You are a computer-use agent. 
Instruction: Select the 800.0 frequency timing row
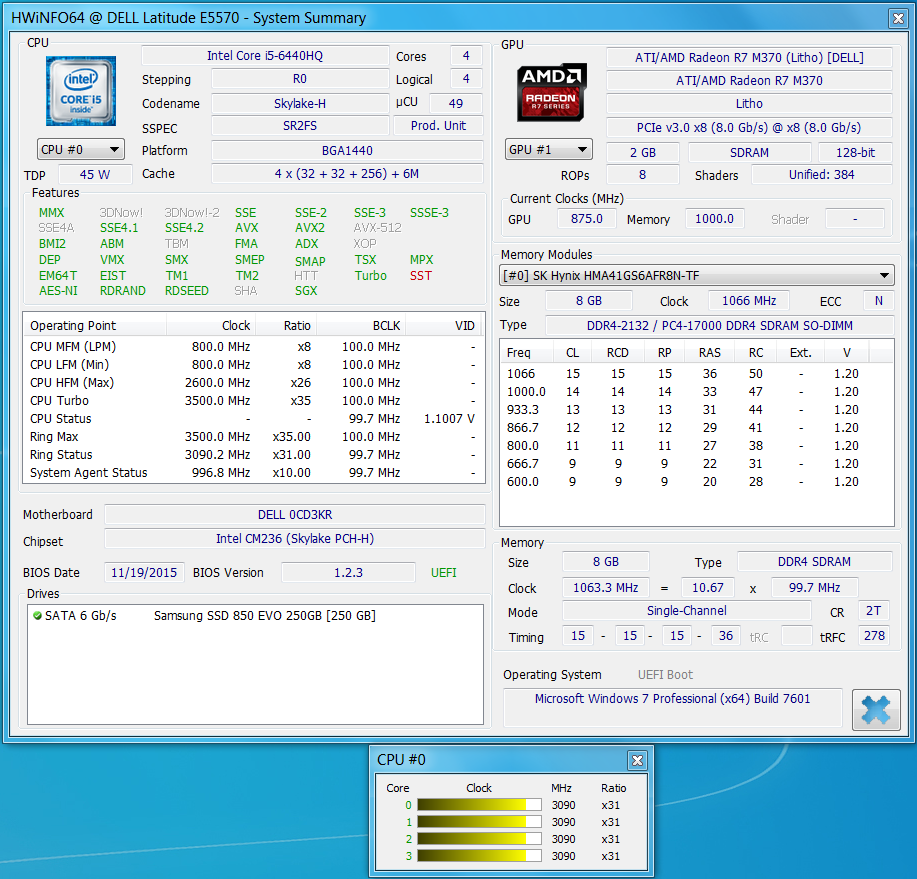point(697,446)
